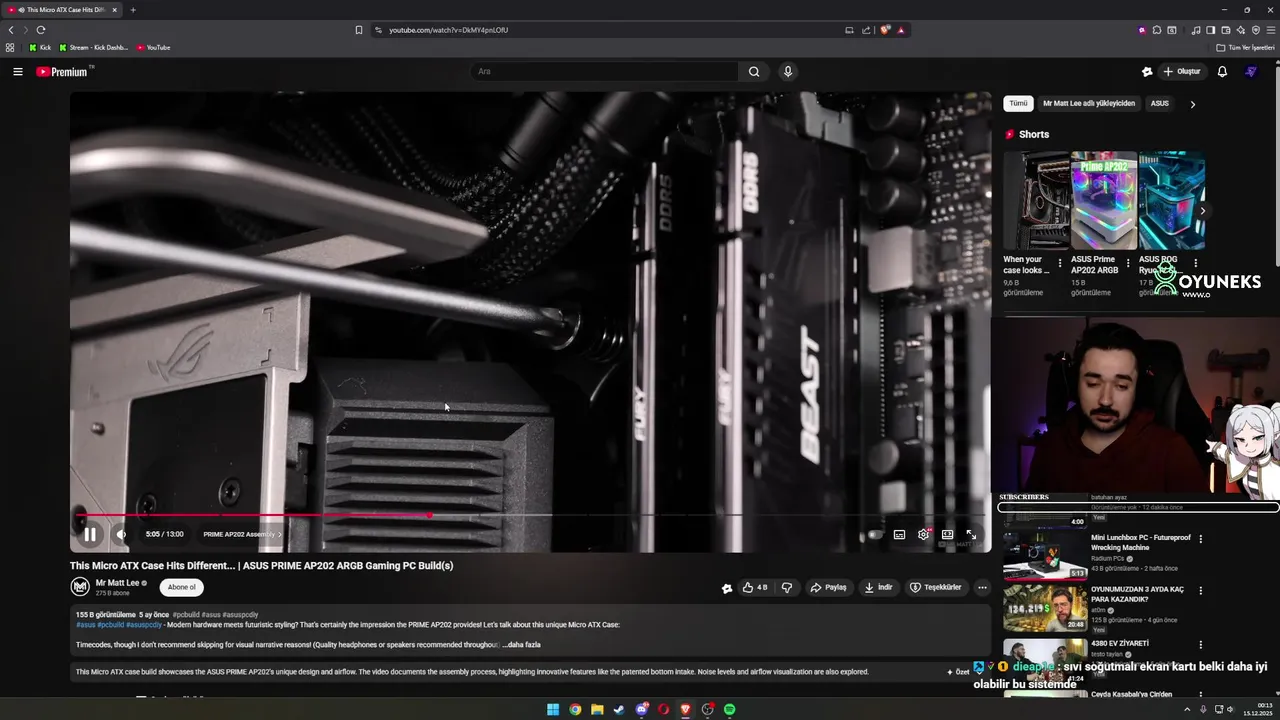Toggle the browser sidebar panel
The image size is (1280, 720).
(1210, 30)
